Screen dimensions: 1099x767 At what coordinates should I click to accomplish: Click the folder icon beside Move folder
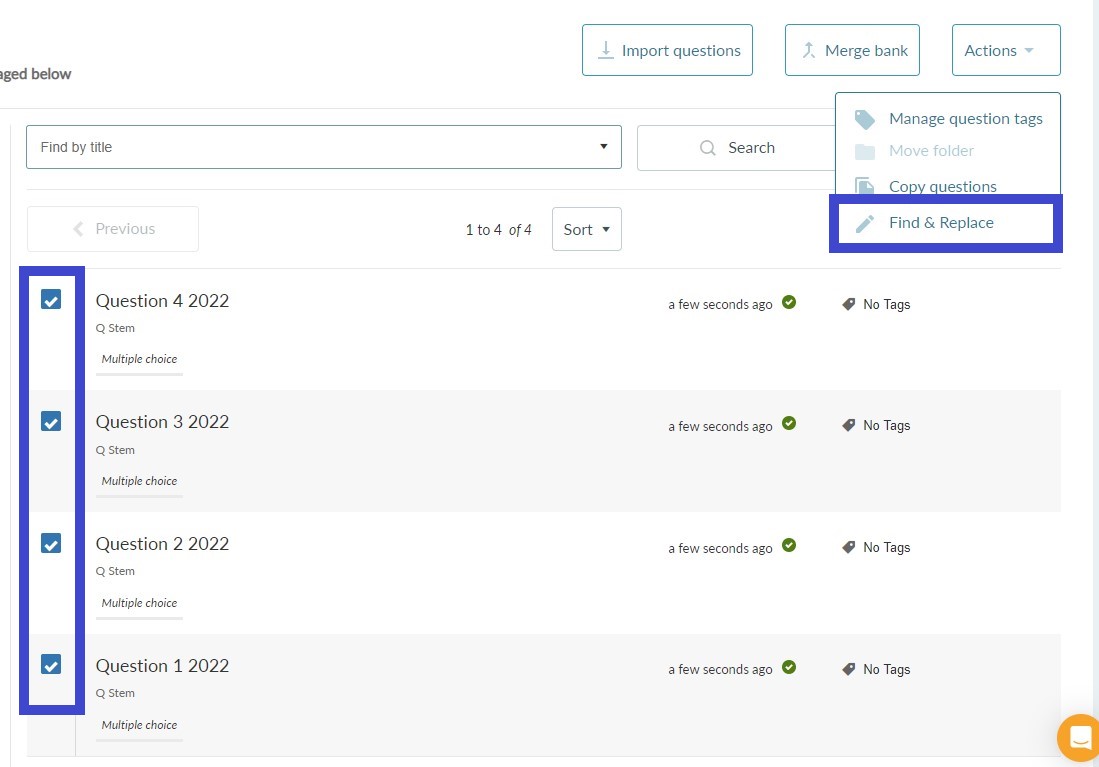864,151
